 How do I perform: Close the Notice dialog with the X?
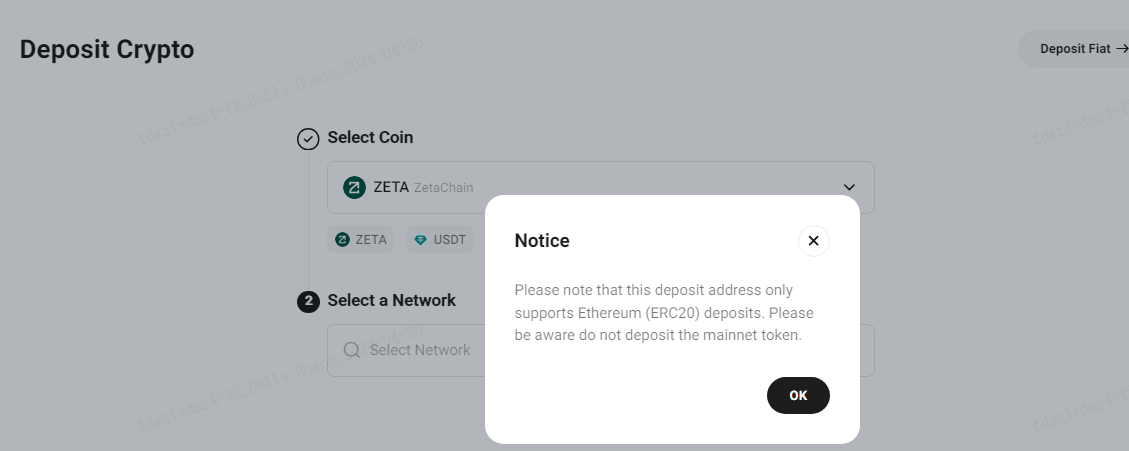[814, 241]
